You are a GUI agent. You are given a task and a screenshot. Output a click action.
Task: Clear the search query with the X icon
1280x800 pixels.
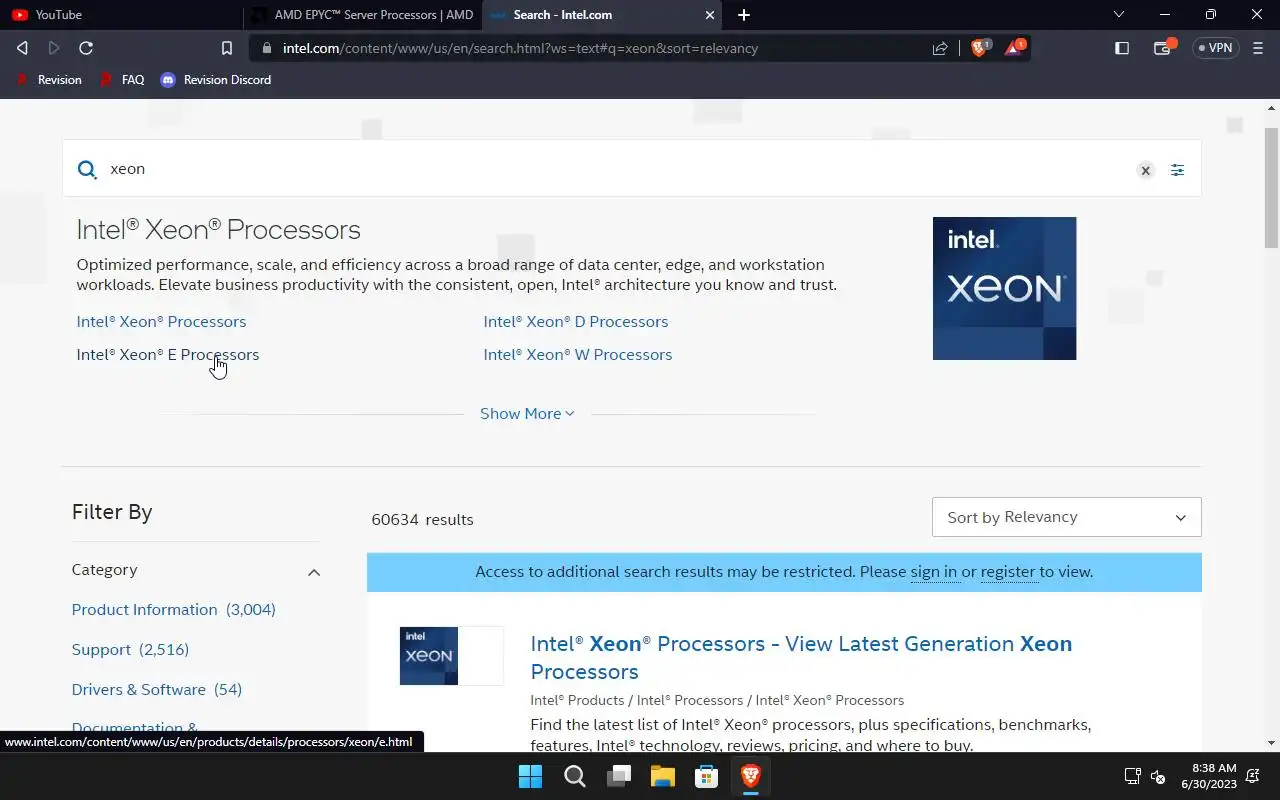coord(1145,170)
